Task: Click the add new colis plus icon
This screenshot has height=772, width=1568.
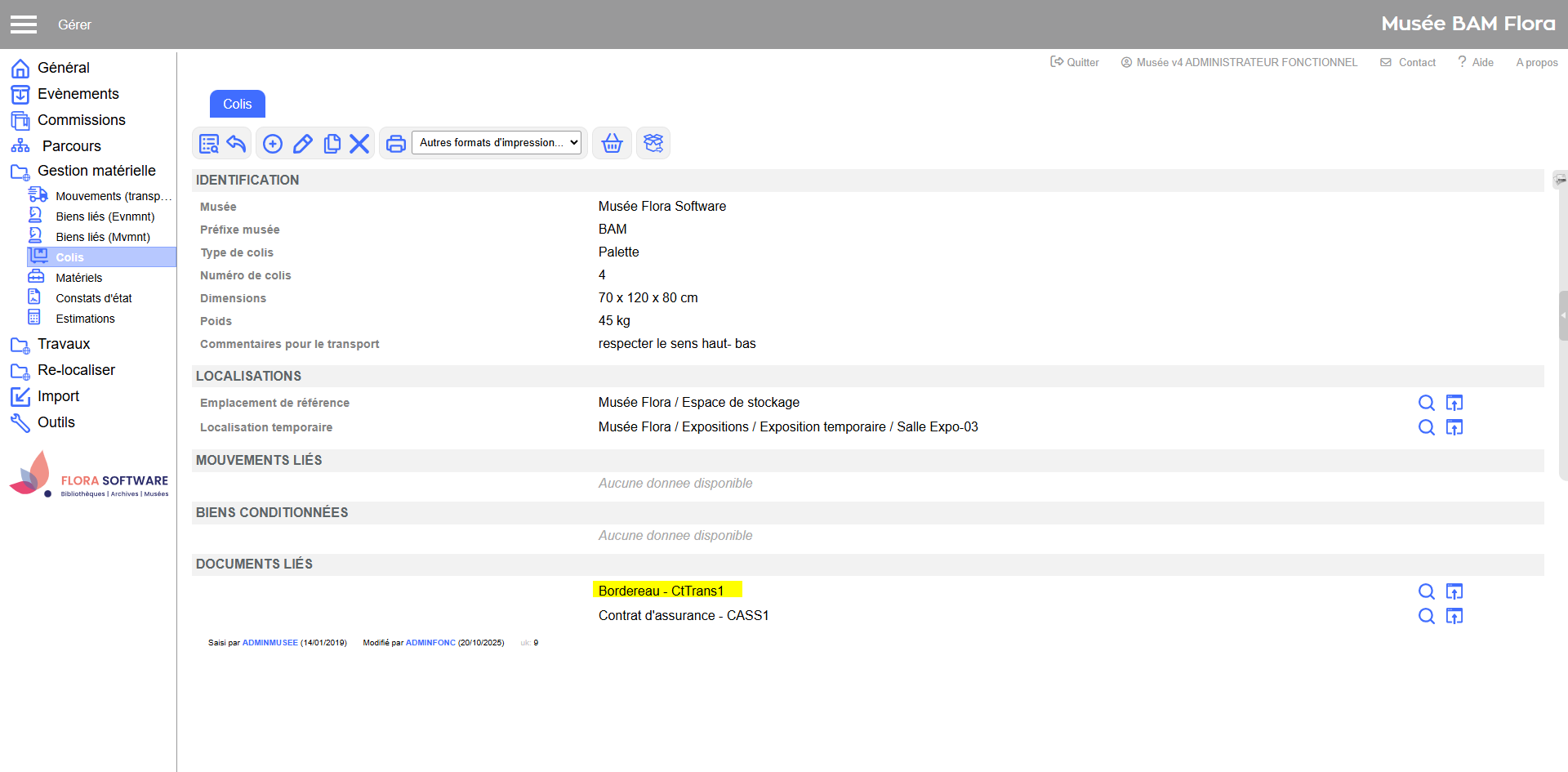Action: click(x=273, y=144)
